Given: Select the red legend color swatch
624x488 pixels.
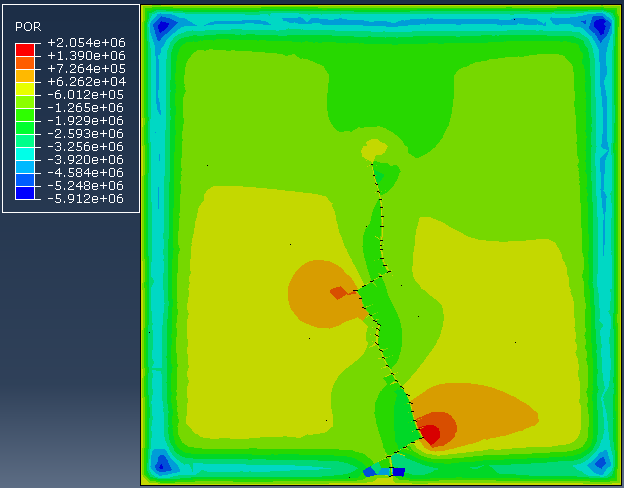Looking at the screenshot, I should (x=25, y=50).
